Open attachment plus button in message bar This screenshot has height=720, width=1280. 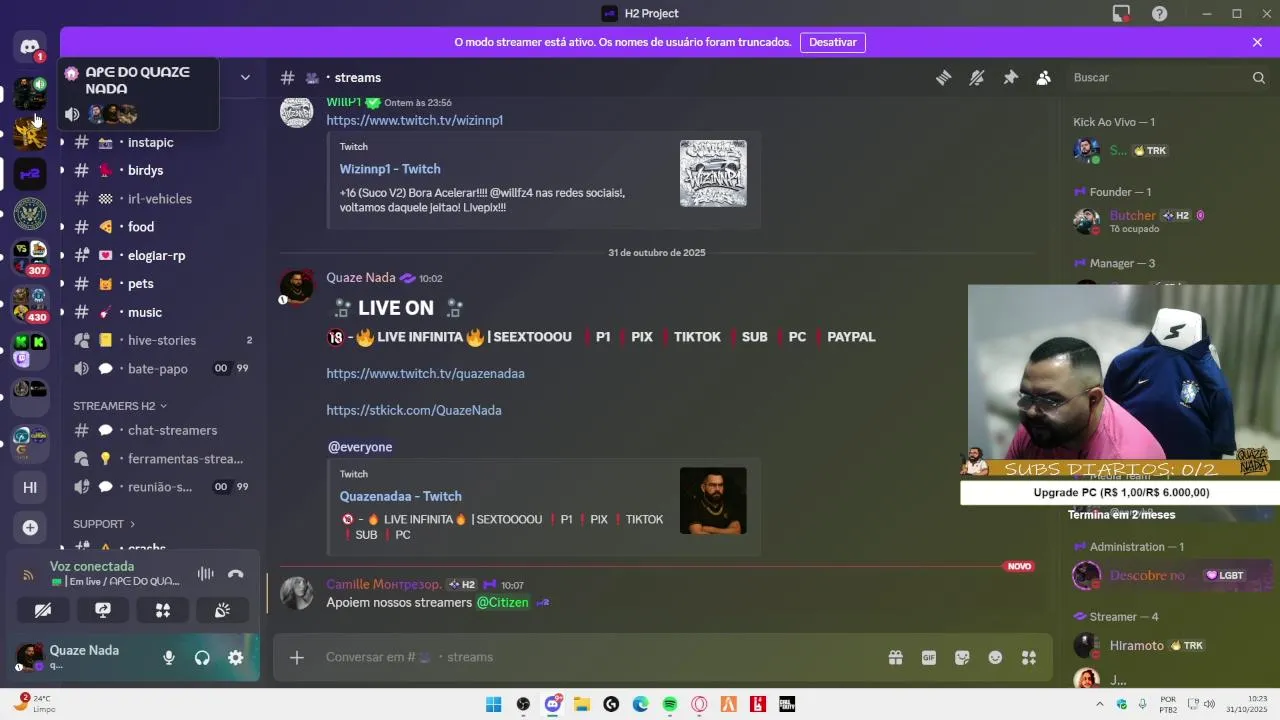point(296,657)
